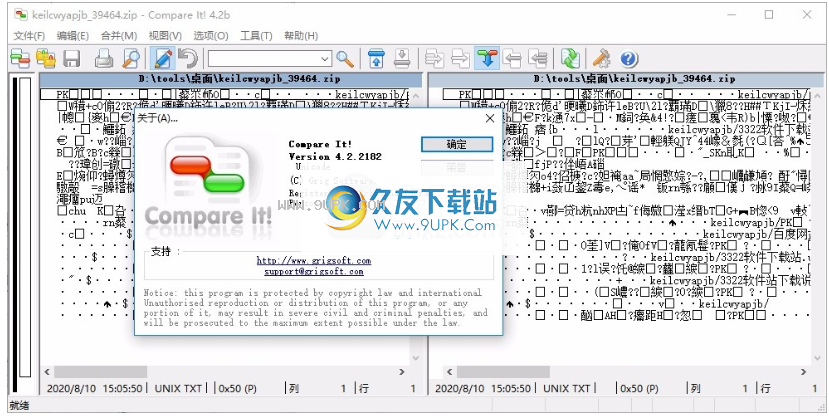Screen dimensions: 829x416
Task: Open the 选项(O) menu
Action: 211,36
